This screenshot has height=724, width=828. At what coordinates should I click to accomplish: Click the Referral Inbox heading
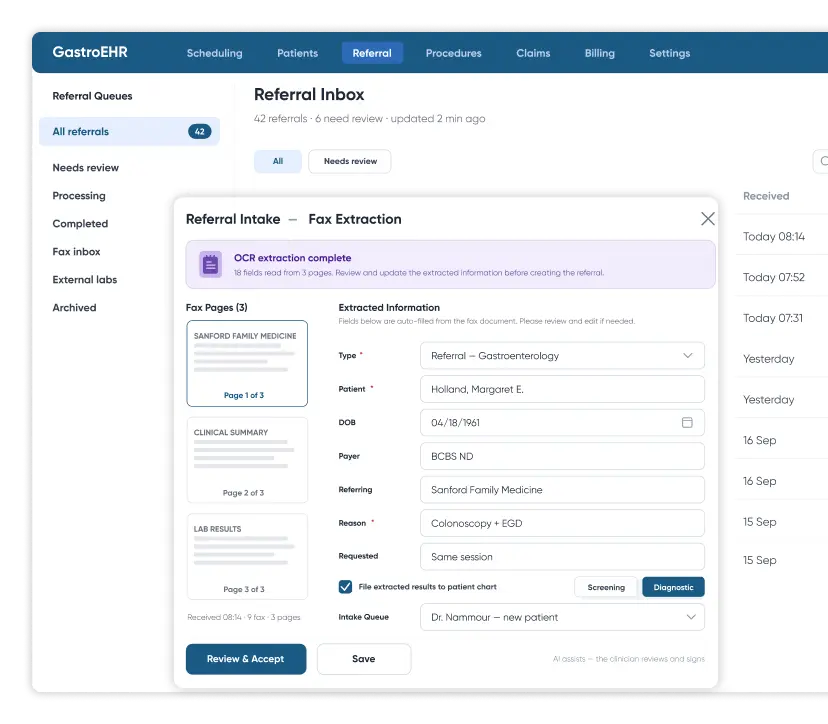coord(309,95)
